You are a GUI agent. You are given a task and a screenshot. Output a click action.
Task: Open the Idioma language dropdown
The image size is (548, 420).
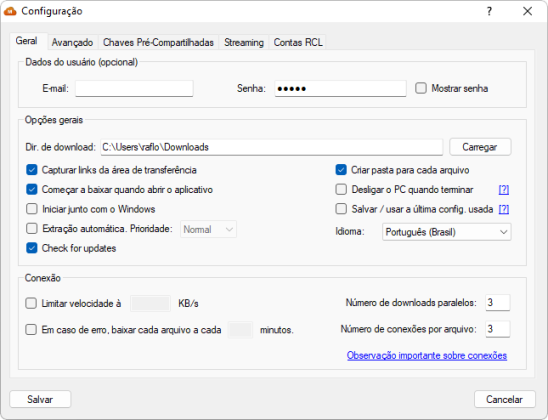tap(446, 232)
